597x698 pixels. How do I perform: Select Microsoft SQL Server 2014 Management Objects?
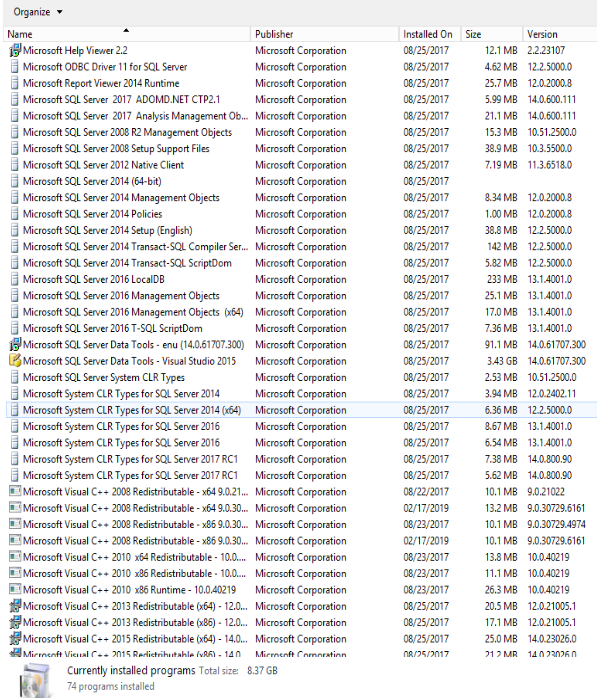(x=301, y=198)
